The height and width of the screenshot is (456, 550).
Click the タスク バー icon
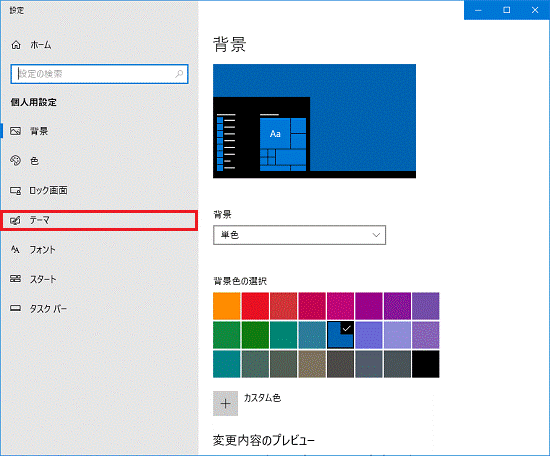pos(15,308)
